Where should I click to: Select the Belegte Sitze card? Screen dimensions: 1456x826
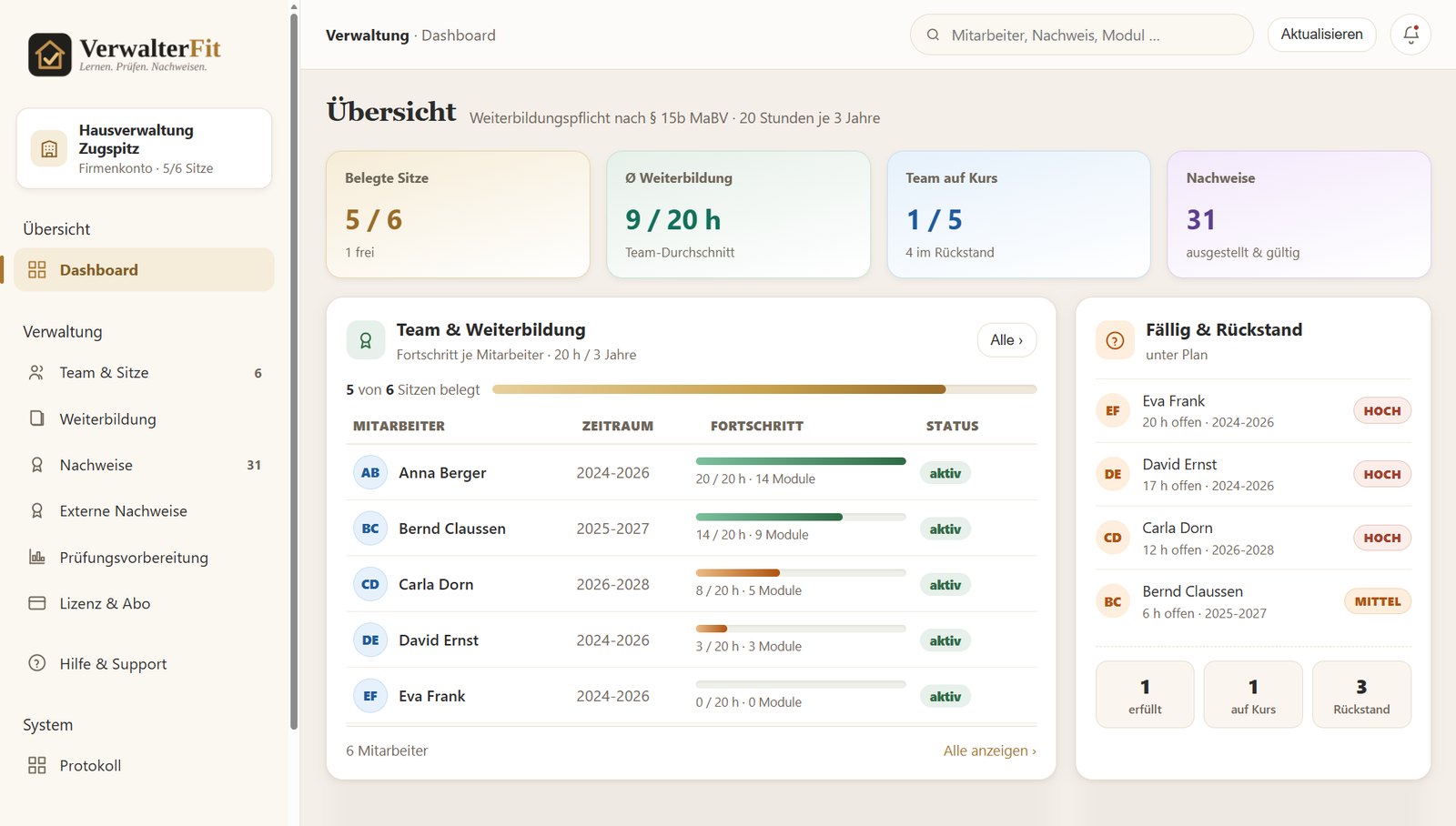click(x=458, y=215)
